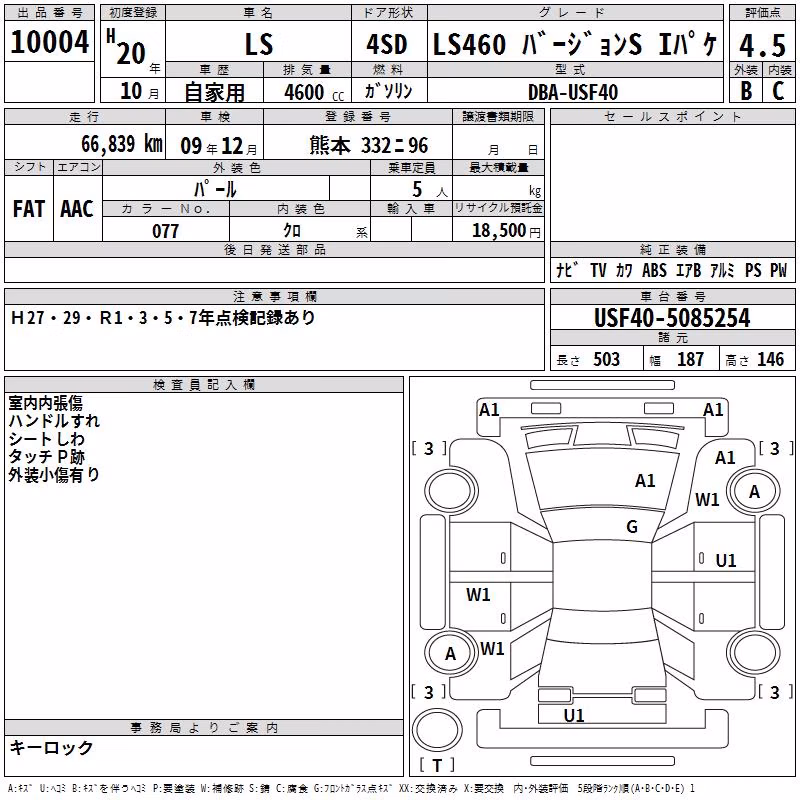Select the exterior color パール
This screenshot has width=800, height=800.
[x=215, y=189]
